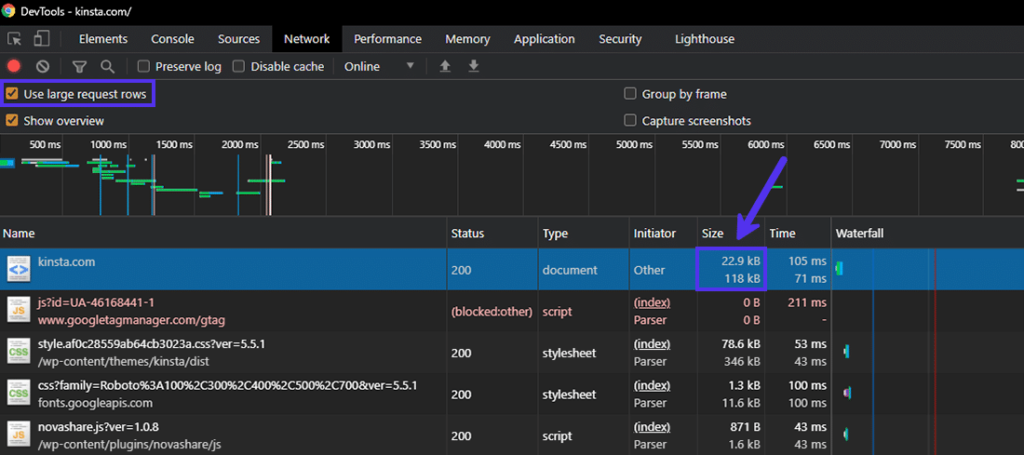Click the import HAR upload arrow
The height and width of the screenshot is (455, 1024).
tap(446, 66)
